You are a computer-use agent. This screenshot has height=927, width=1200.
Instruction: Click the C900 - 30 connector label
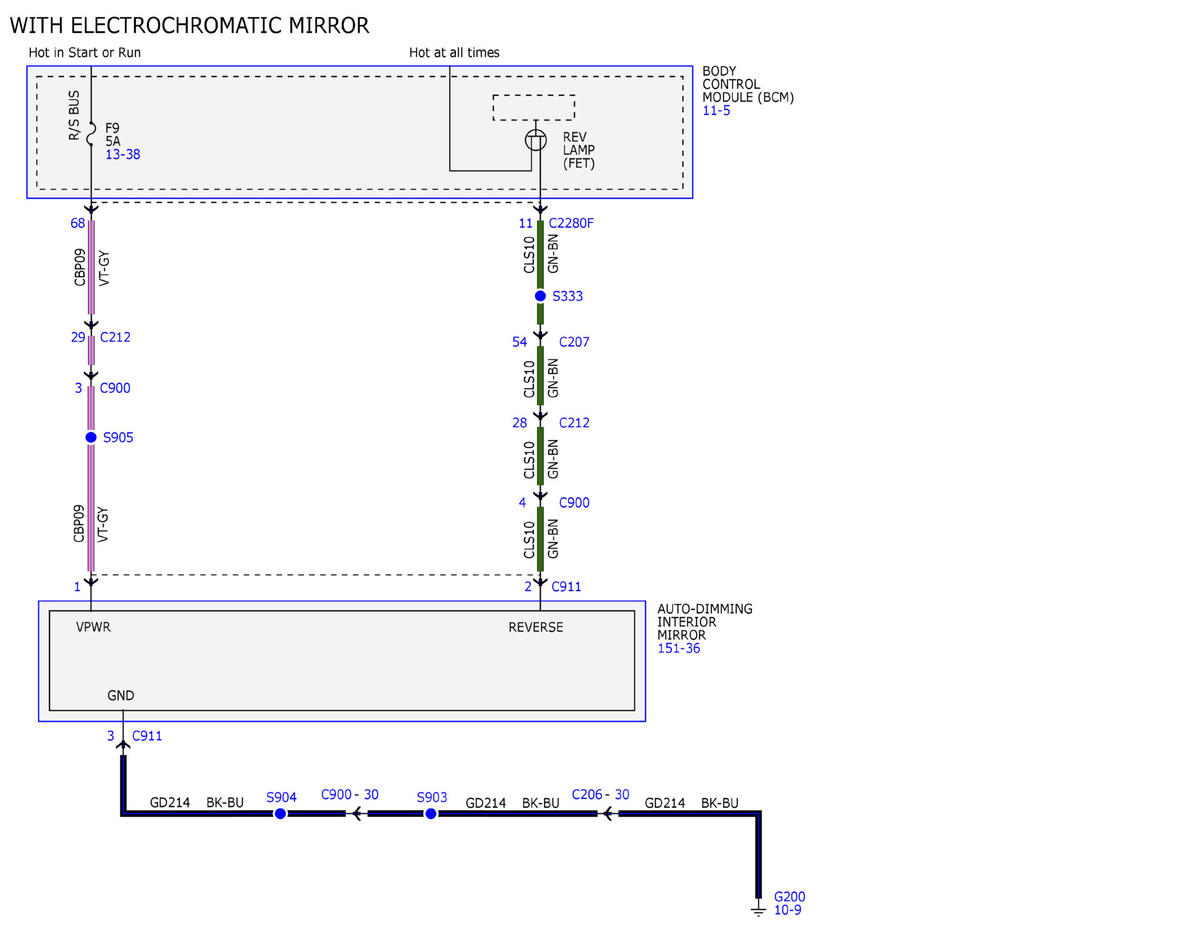click(x=350, y=795)
